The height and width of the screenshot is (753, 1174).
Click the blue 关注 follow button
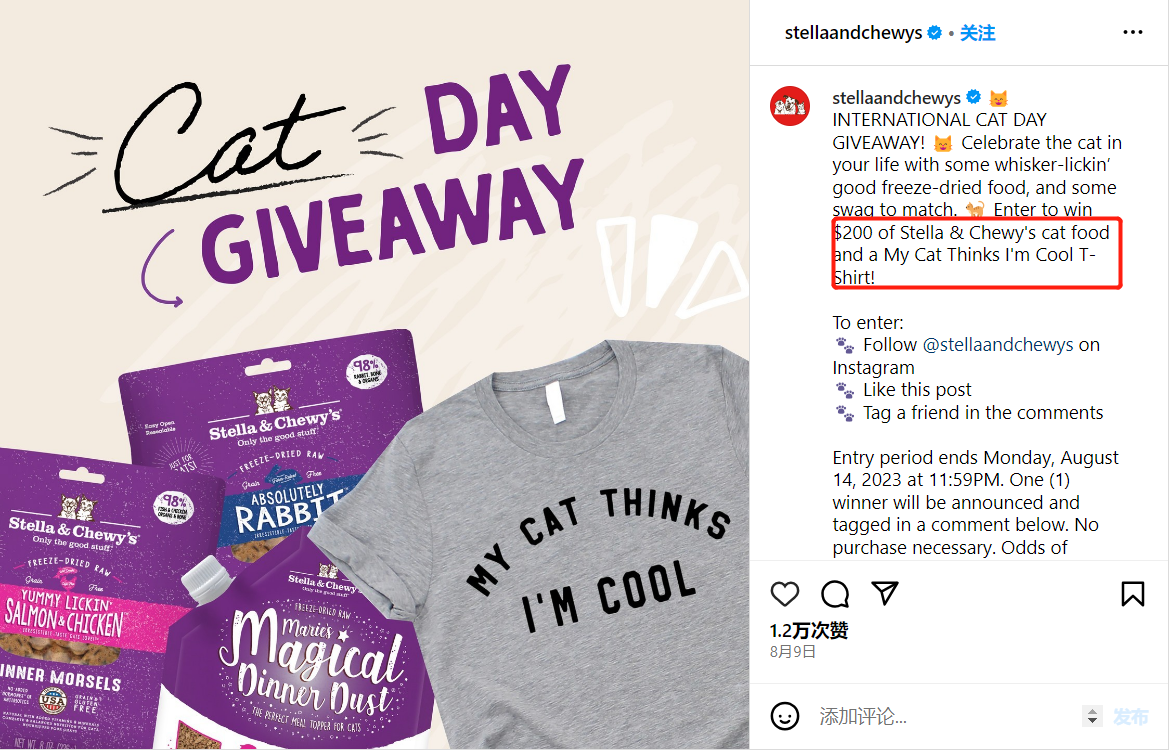pos(978,33)
